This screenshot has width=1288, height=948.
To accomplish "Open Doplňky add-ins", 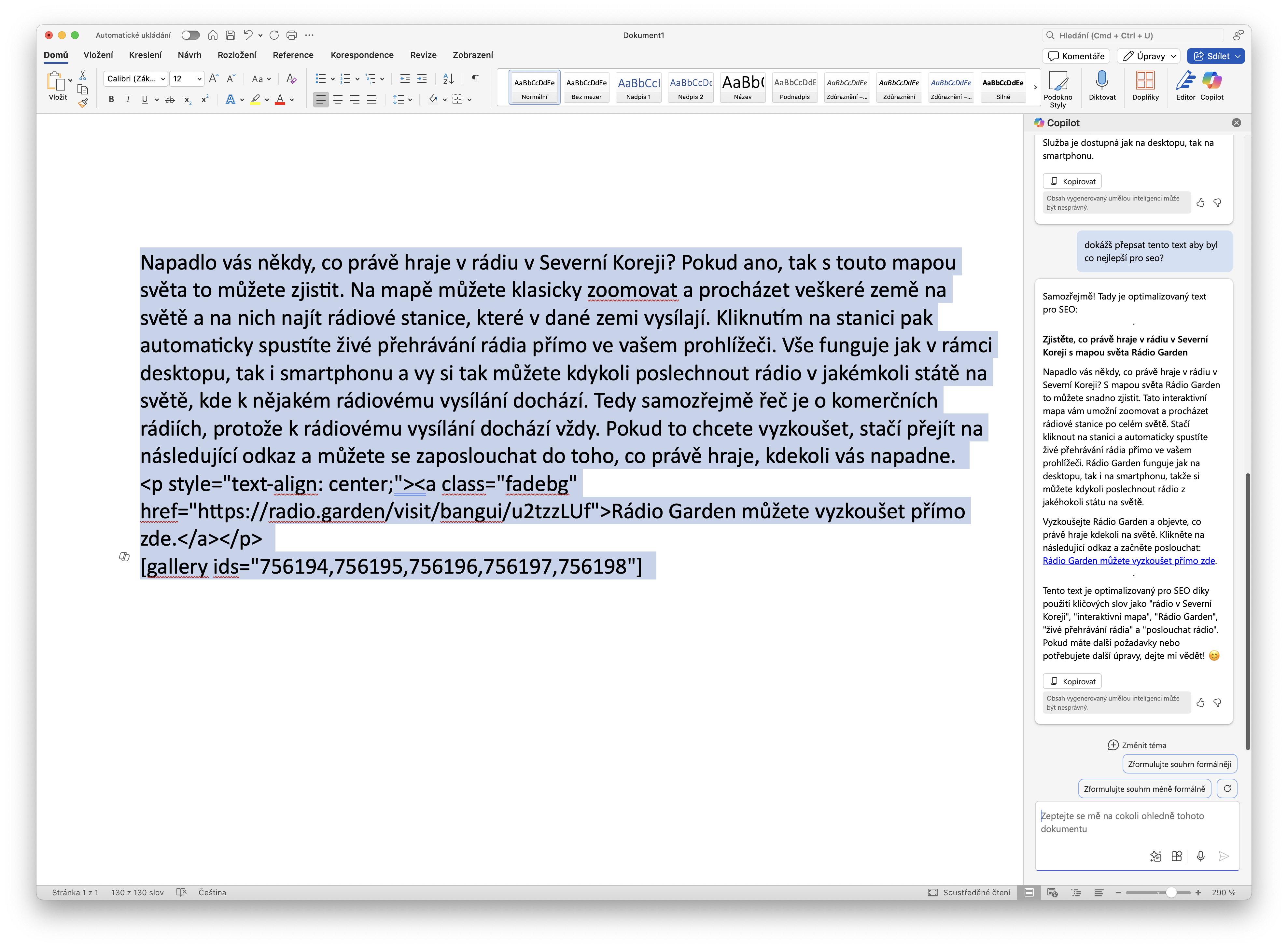I will click(1146, 86).
